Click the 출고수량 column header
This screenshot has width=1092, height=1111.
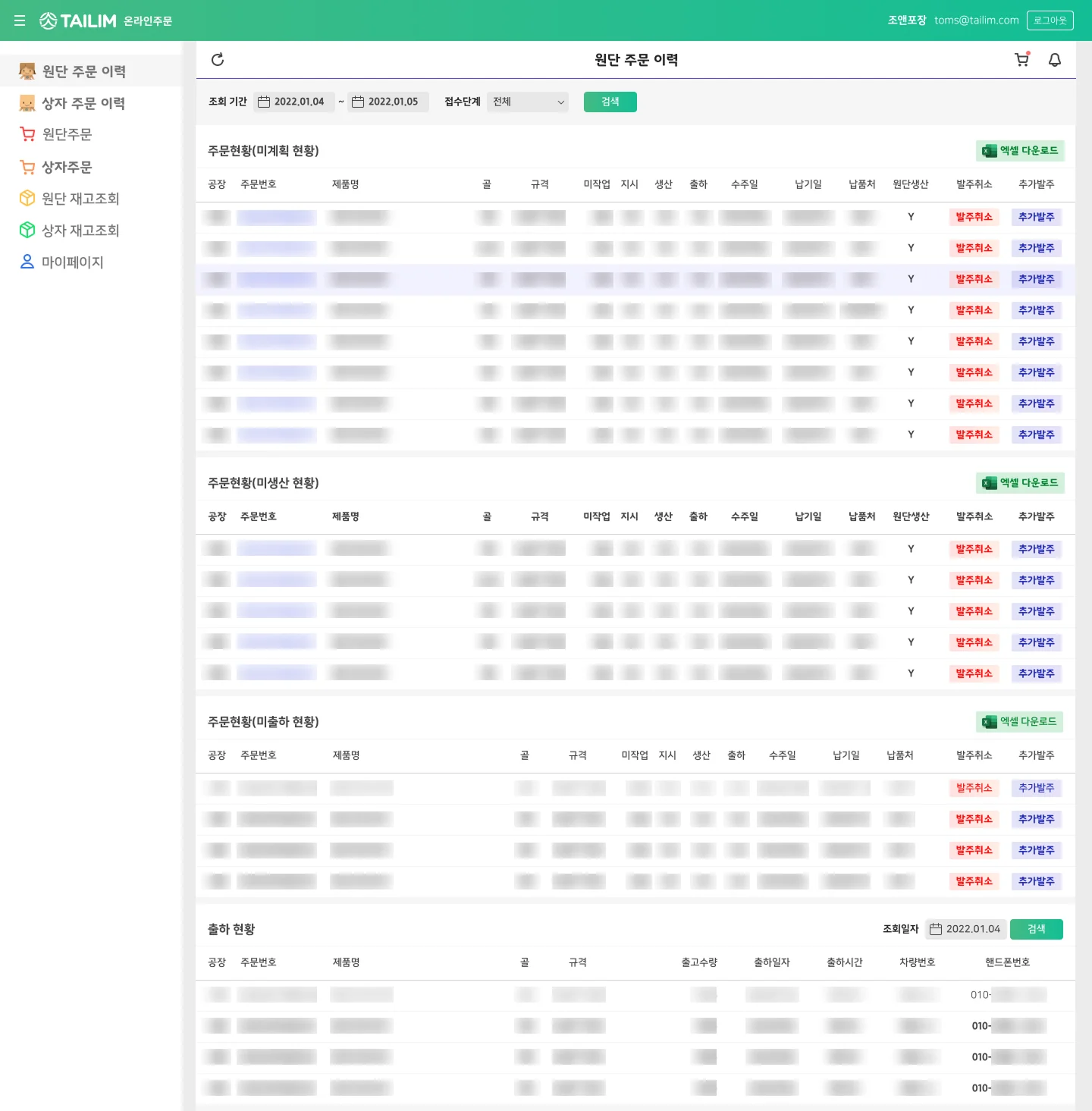tap(699, 962)
